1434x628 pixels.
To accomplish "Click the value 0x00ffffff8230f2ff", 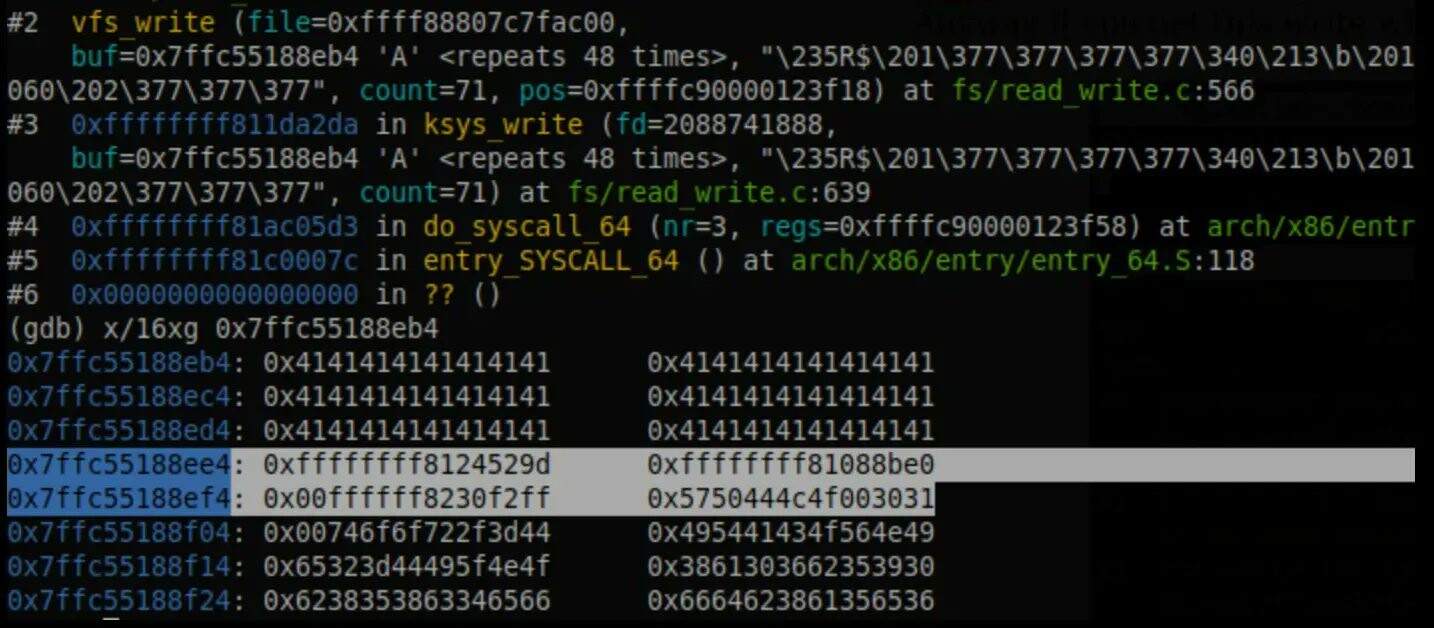I will click(x=406, y=499).
